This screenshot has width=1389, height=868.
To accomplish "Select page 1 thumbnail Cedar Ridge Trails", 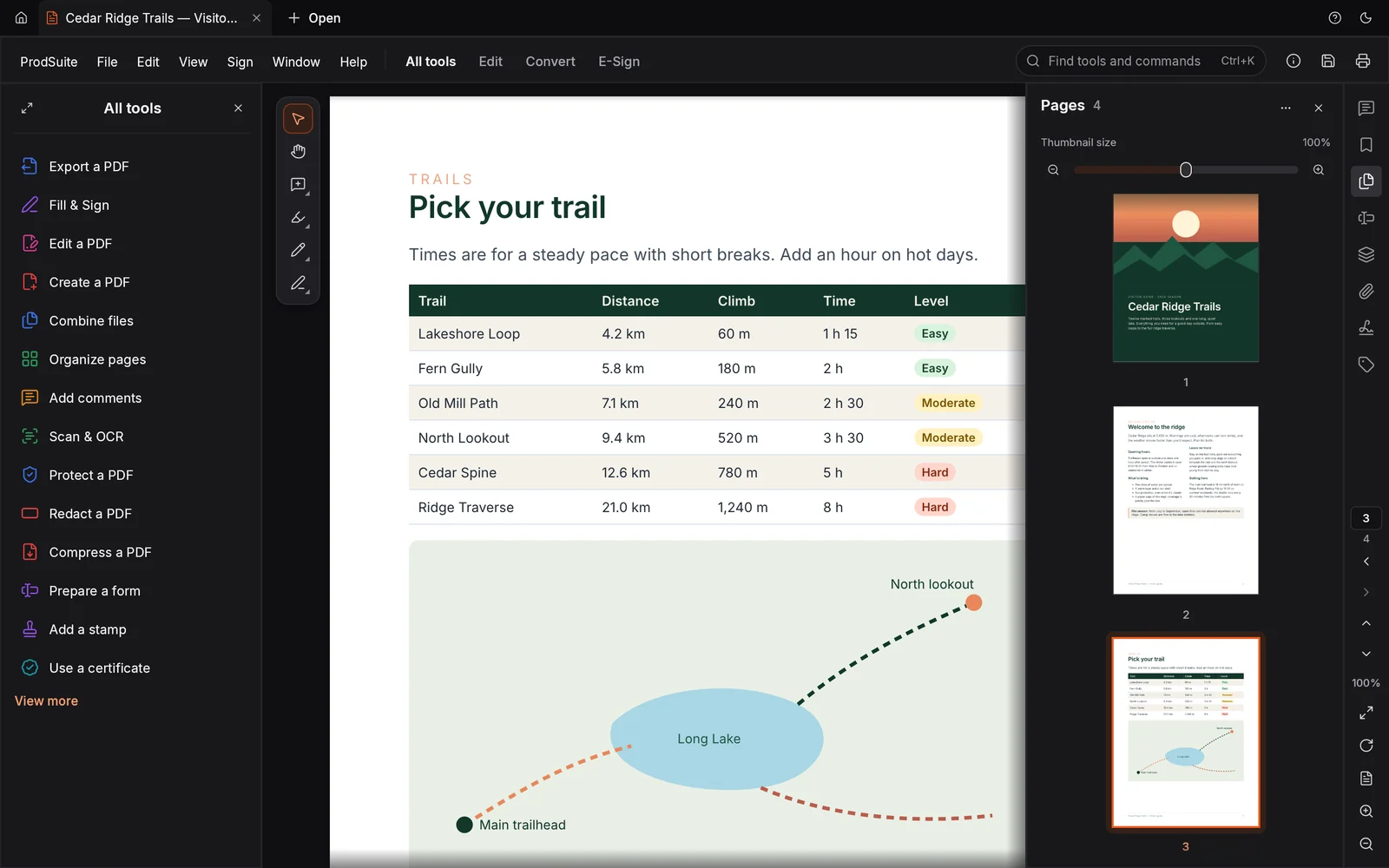I will click(1186, 278).
